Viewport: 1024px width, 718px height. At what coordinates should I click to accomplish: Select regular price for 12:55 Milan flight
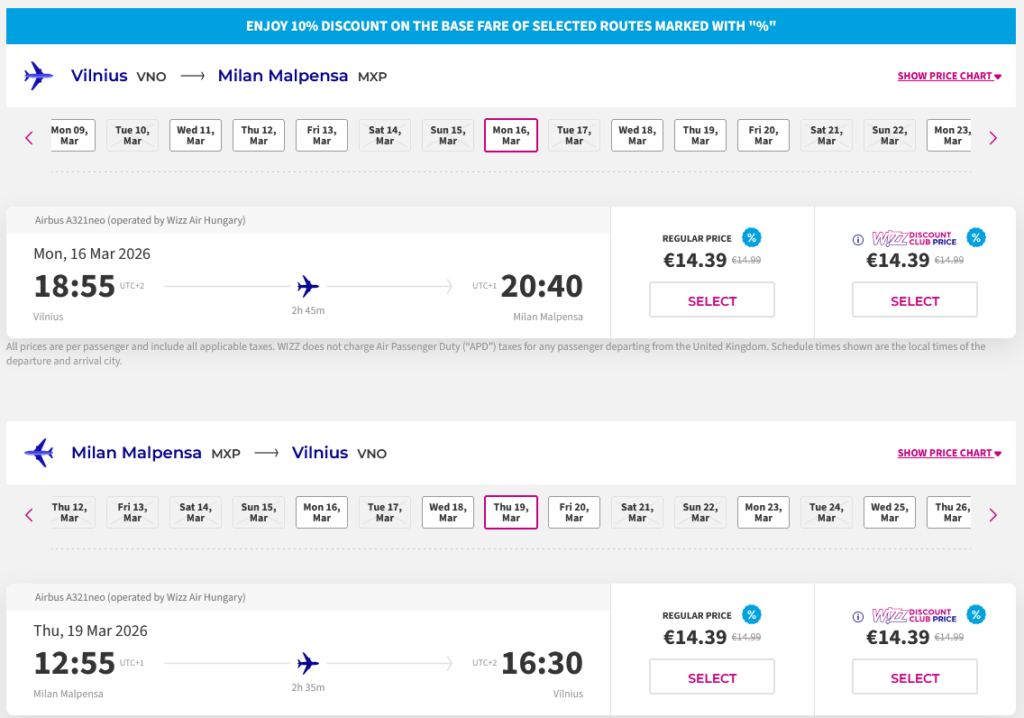point(712,678)
